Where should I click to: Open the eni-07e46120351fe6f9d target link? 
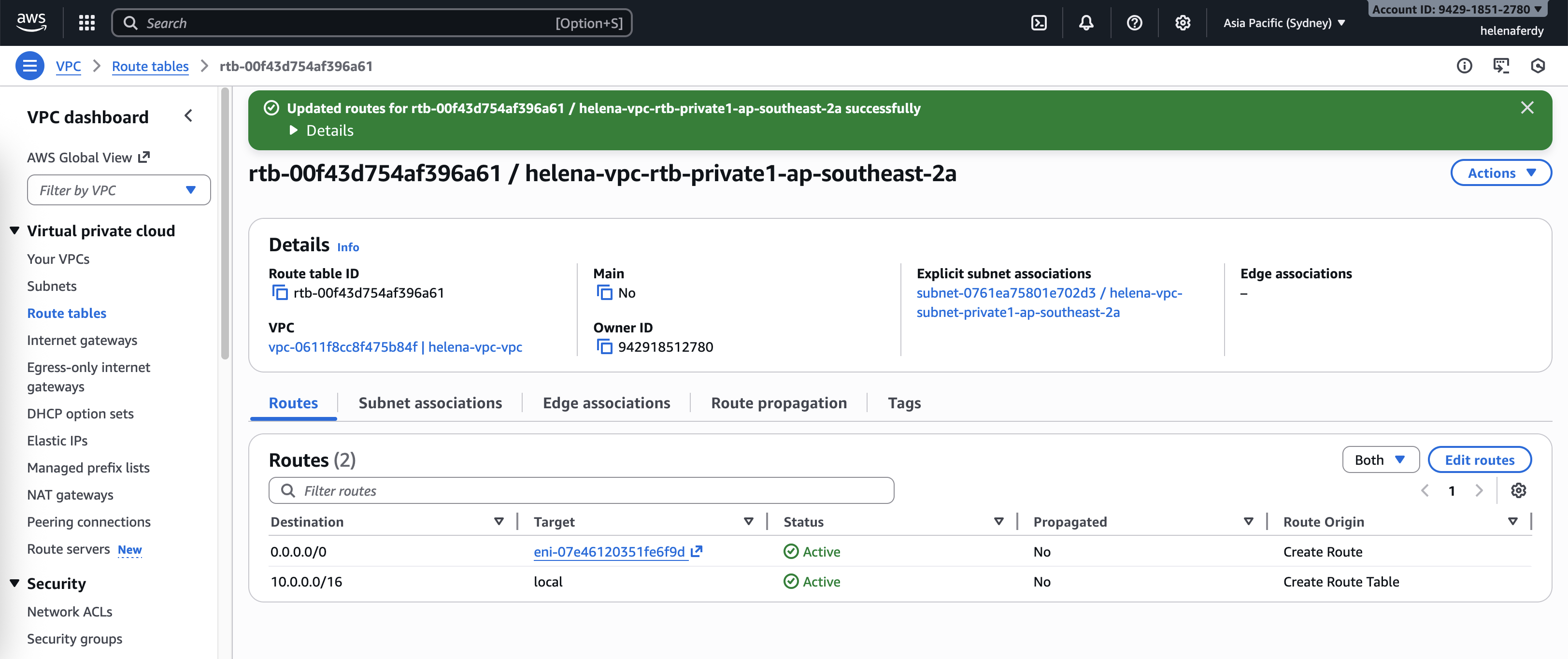[609, 552]
